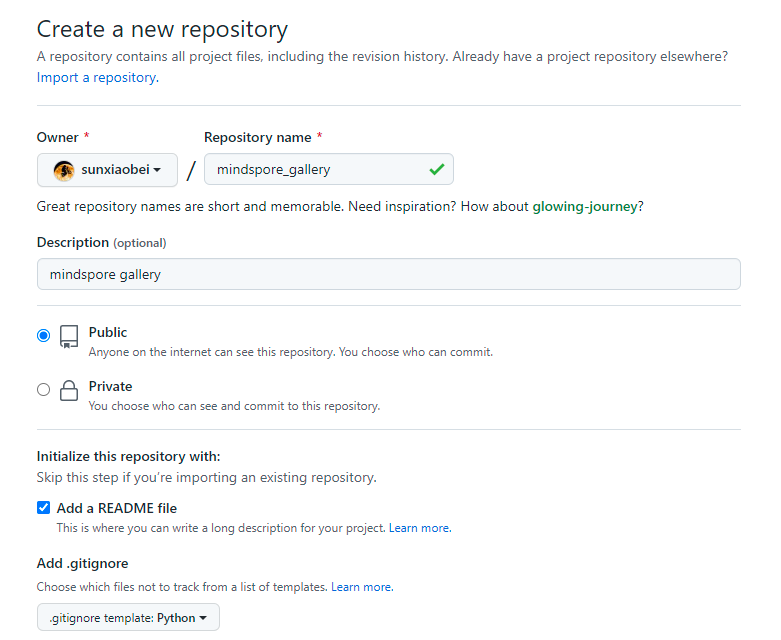Open the Learn more link for .gitignore templates
Screen dimensions: 781x640
coord(362,587)
